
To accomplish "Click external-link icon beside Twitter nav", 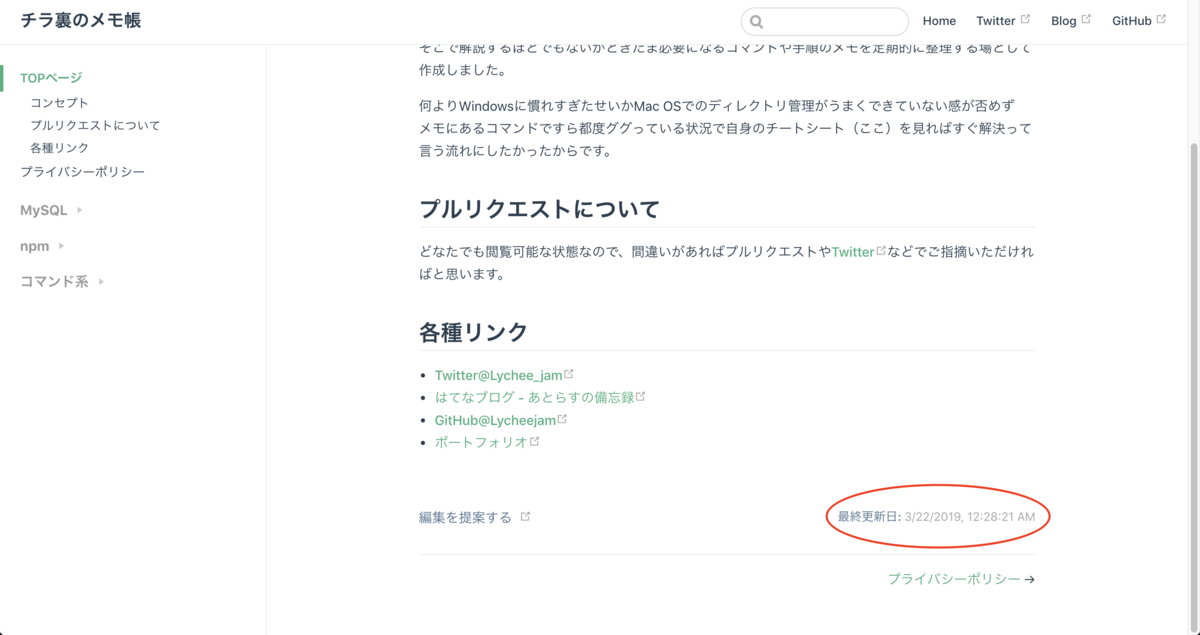I will click(x=1025, y=19).
